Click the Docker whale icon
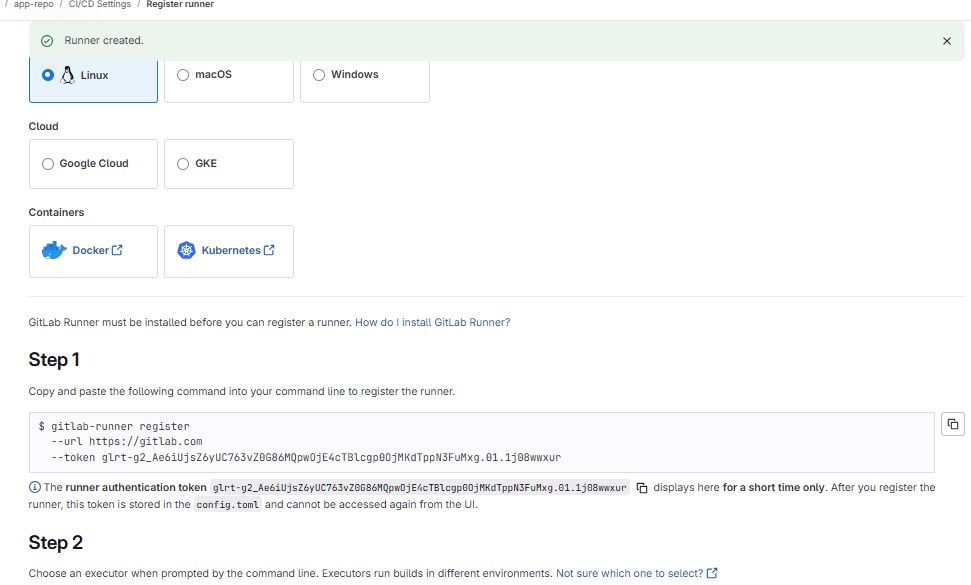This screenshot has width=971, height=585. (54, 250)
